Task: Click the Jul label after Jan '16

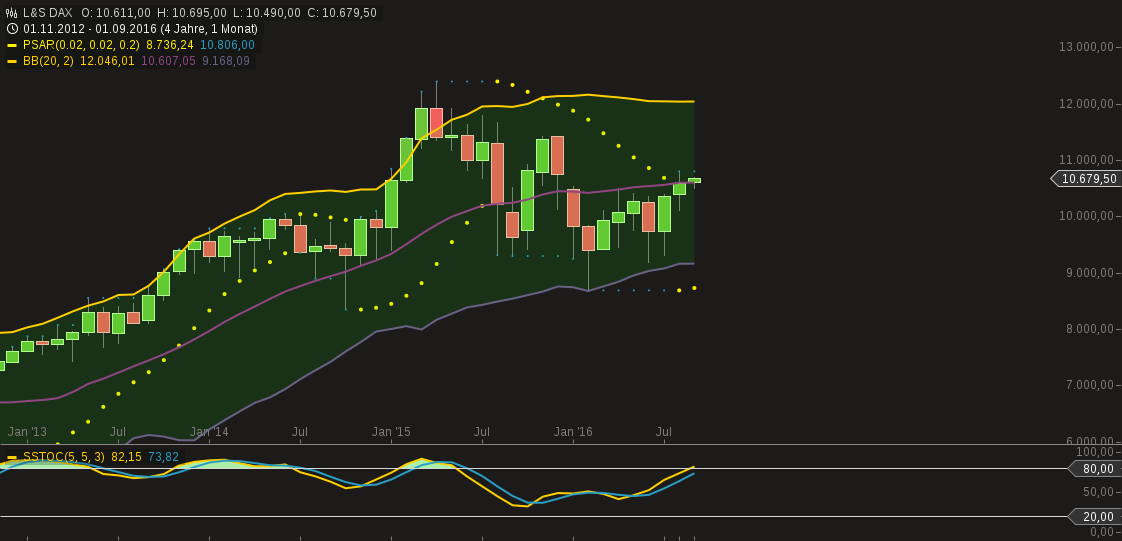Action: (664, 432)
